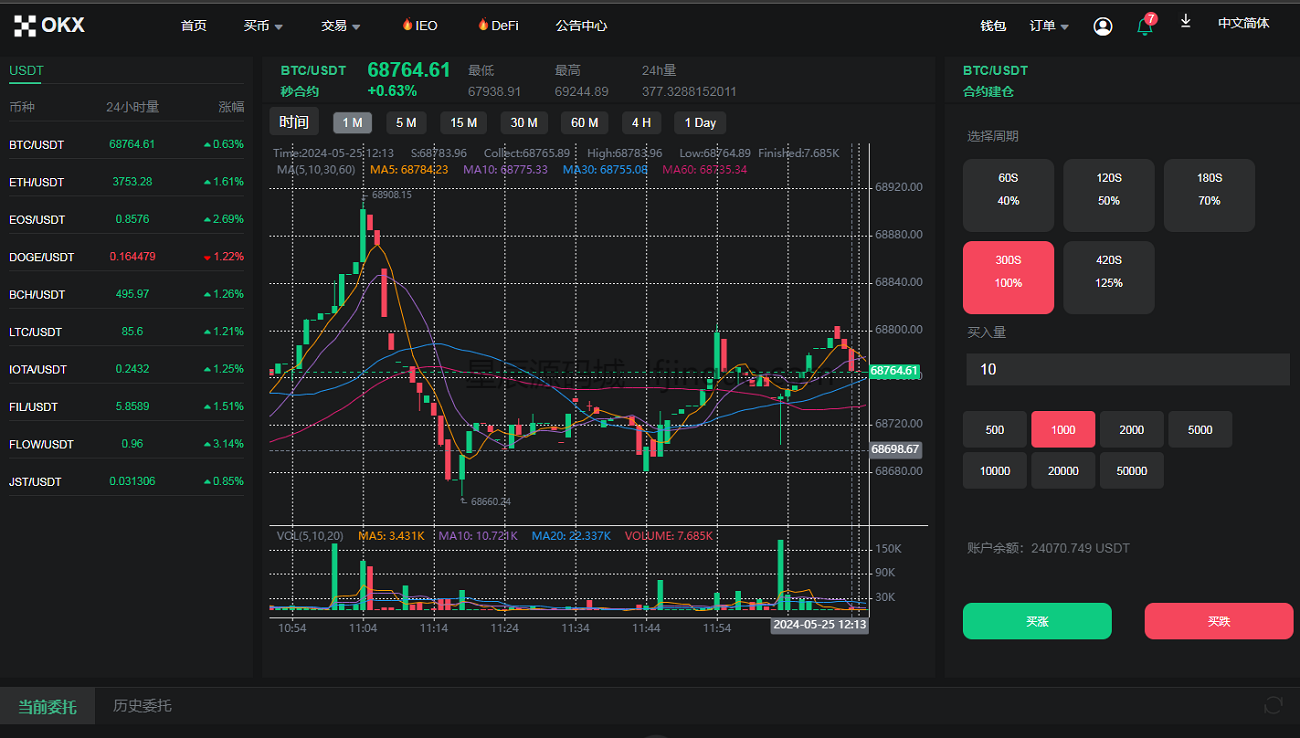The width and height of the screenshot is (1300, 738).
Task: Select the 60S 40% period option
Action: tap(1008, 189)
